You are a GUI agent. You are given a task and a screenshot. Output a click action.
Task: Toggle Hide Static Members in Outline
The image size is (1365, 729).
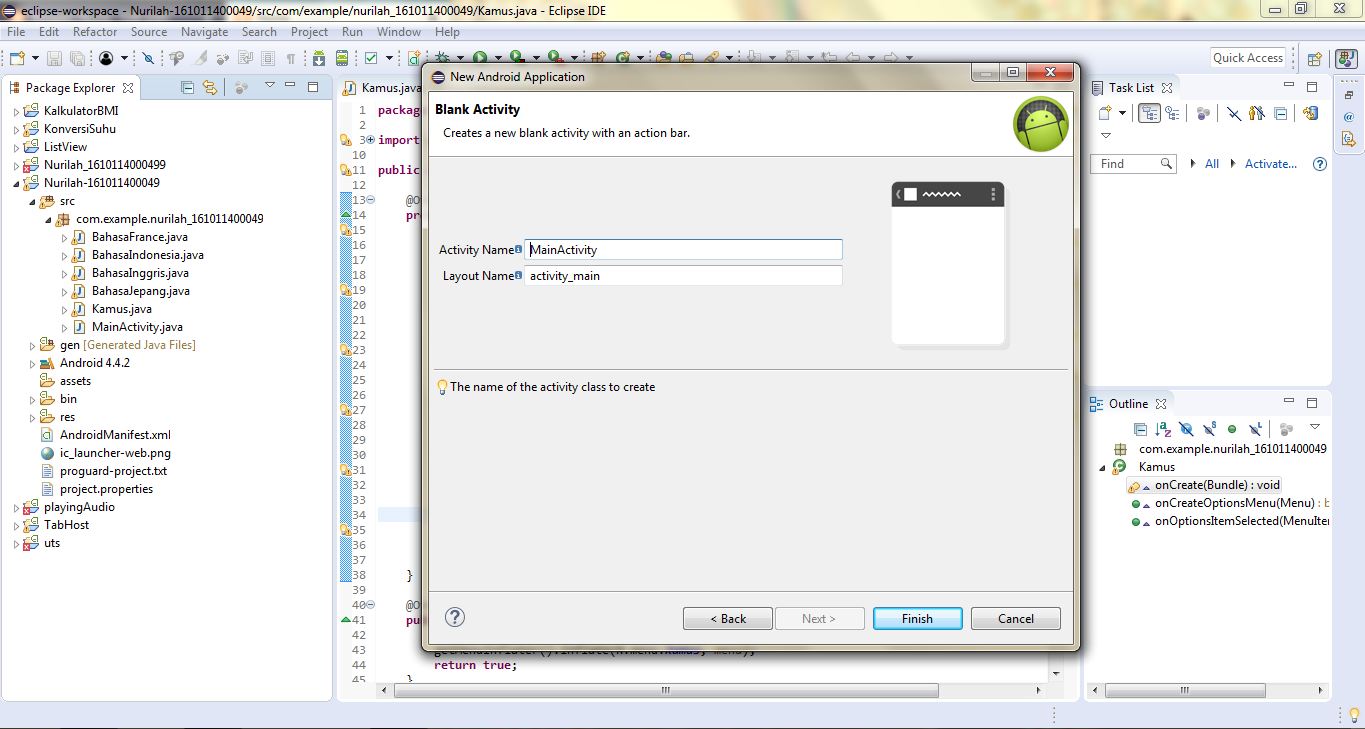(1208, 429)
